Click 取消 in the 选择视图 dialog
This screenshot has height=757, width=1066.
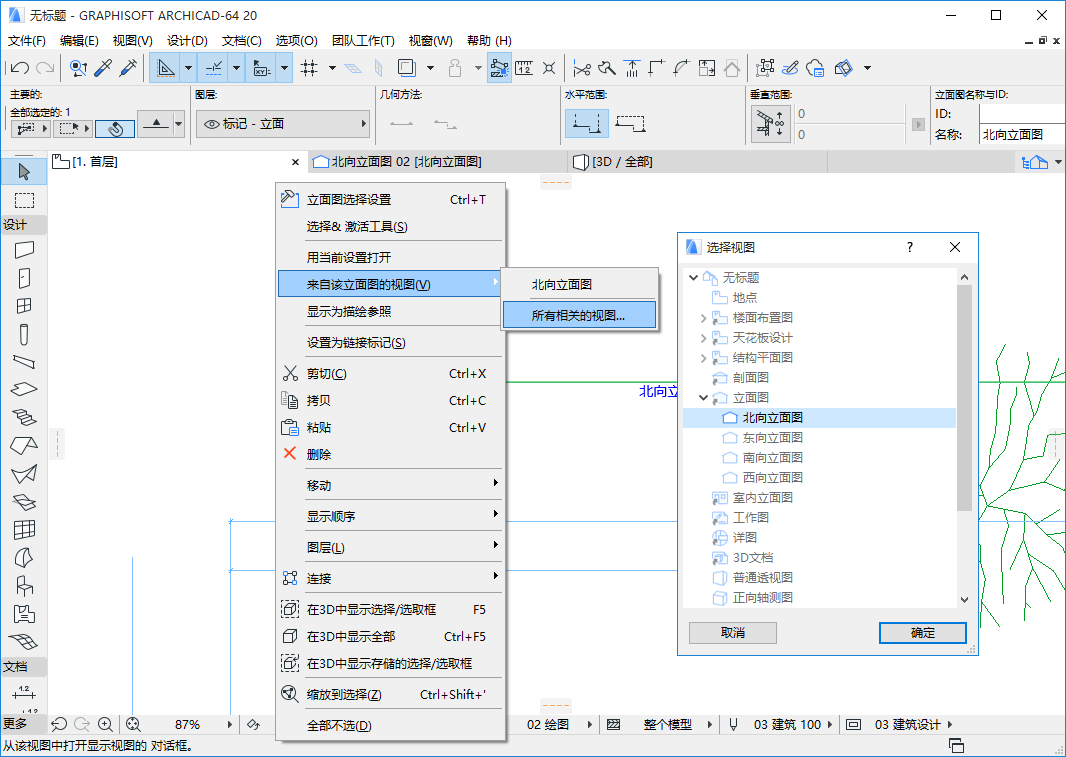(732, 632)
